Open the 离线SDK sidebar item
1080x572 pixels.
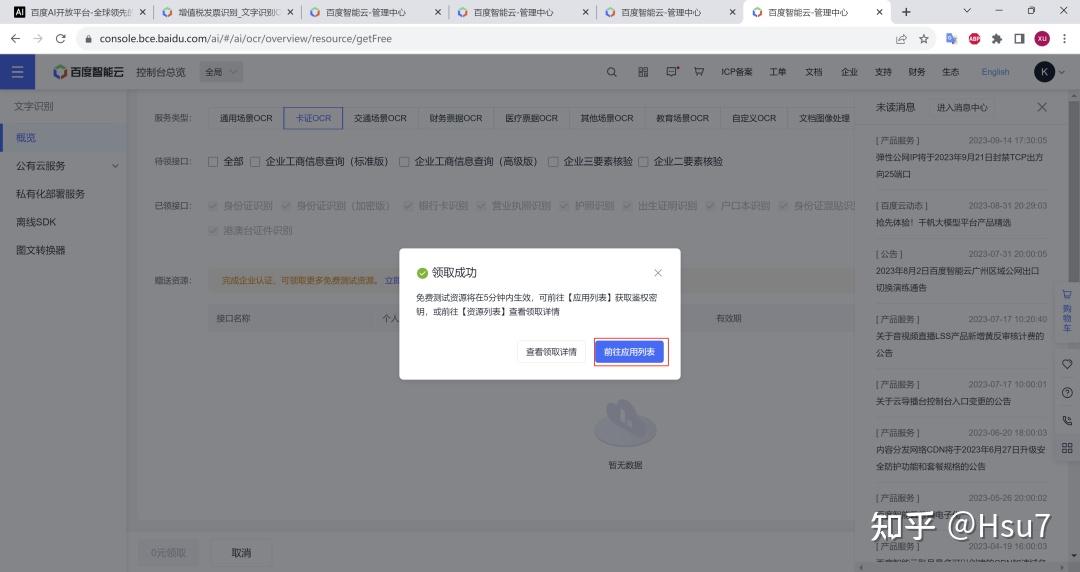(63, 222)
